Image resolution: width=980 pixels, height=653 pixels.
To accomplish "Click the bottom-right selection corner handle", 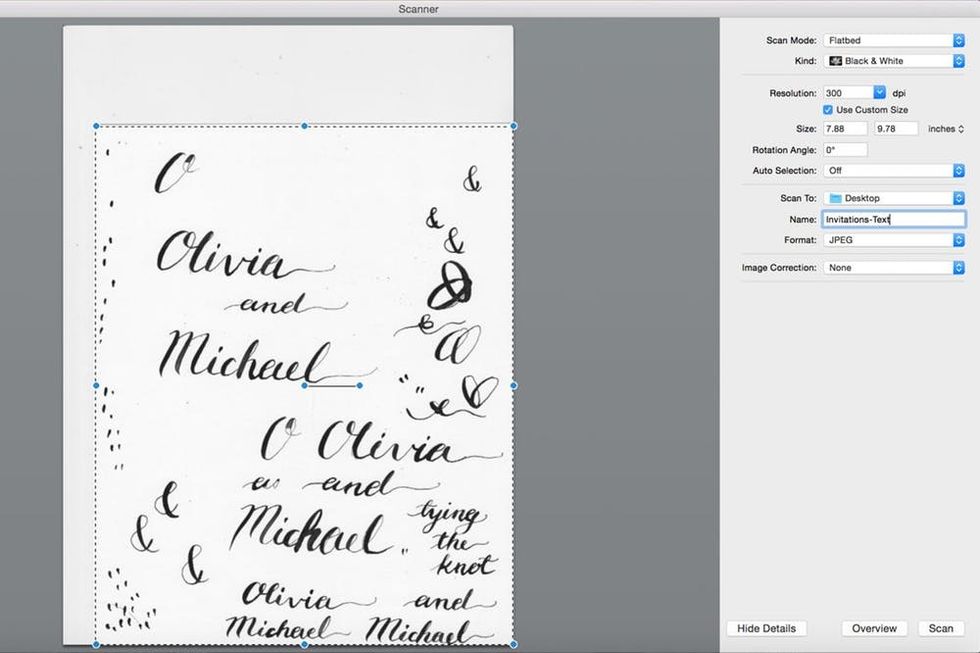I will (513, 644).
